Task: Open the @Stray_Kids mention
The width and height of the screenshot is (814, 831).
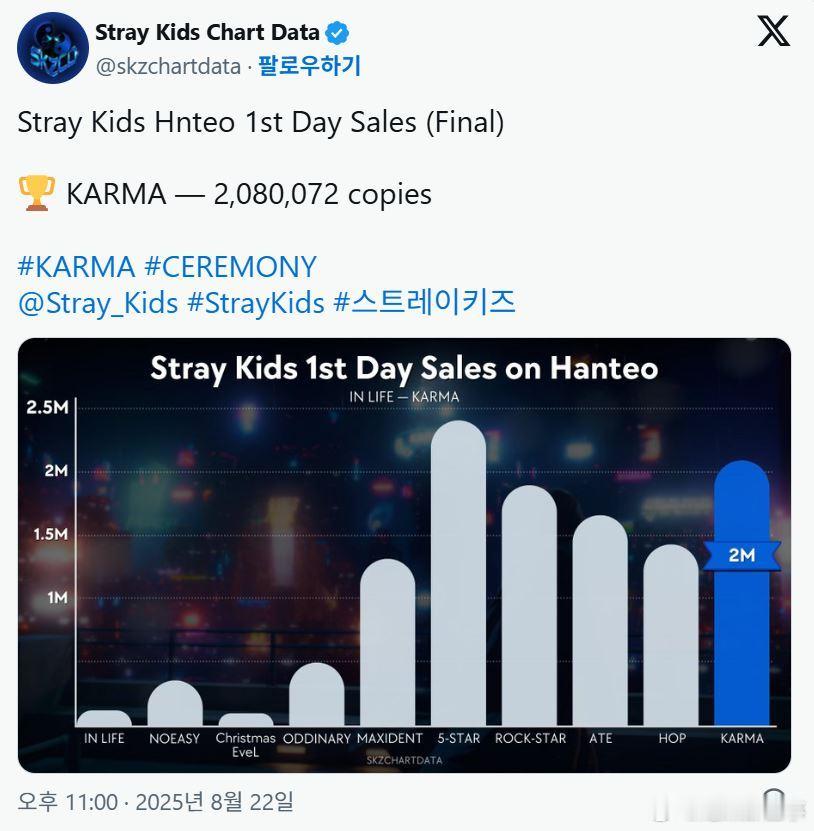Action: [98, 304]
